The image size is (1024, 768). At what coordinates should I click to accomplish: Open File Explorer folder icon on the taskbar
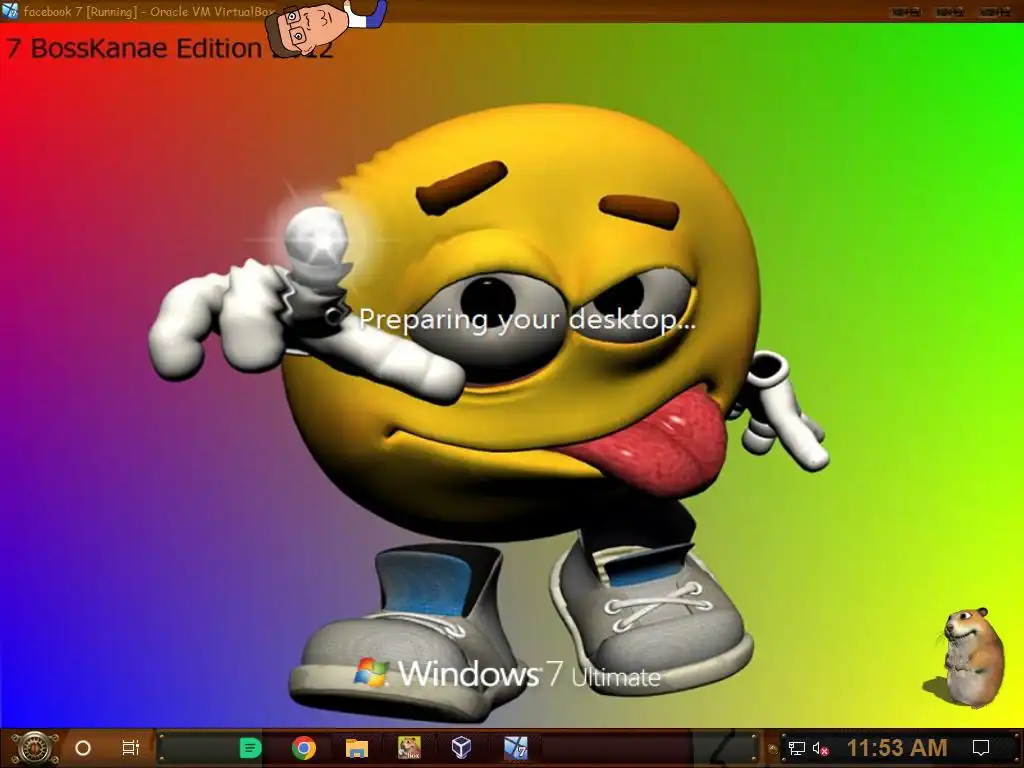tap(357, 748)
